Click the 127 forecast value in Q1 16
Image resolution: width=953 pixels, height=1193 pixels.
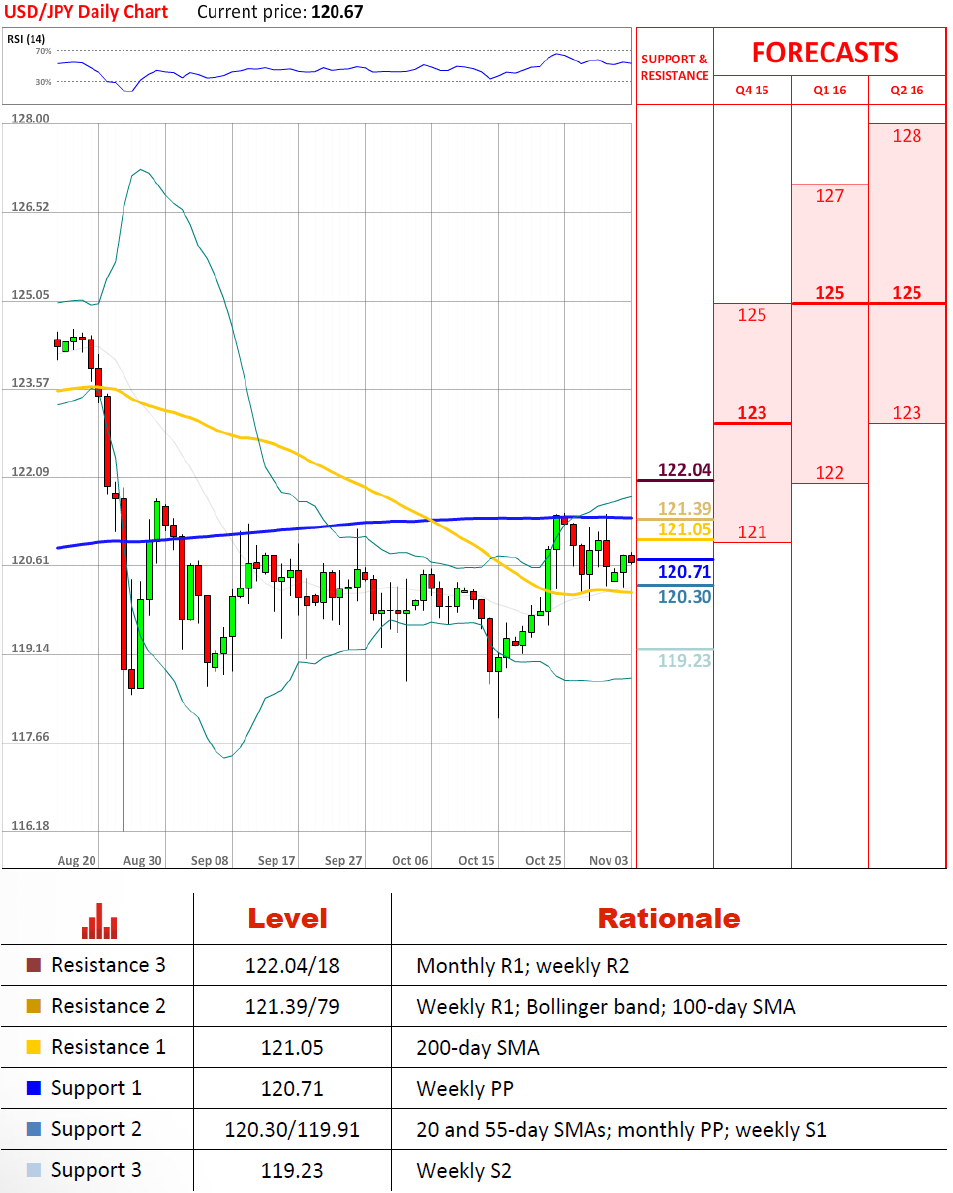830,196
